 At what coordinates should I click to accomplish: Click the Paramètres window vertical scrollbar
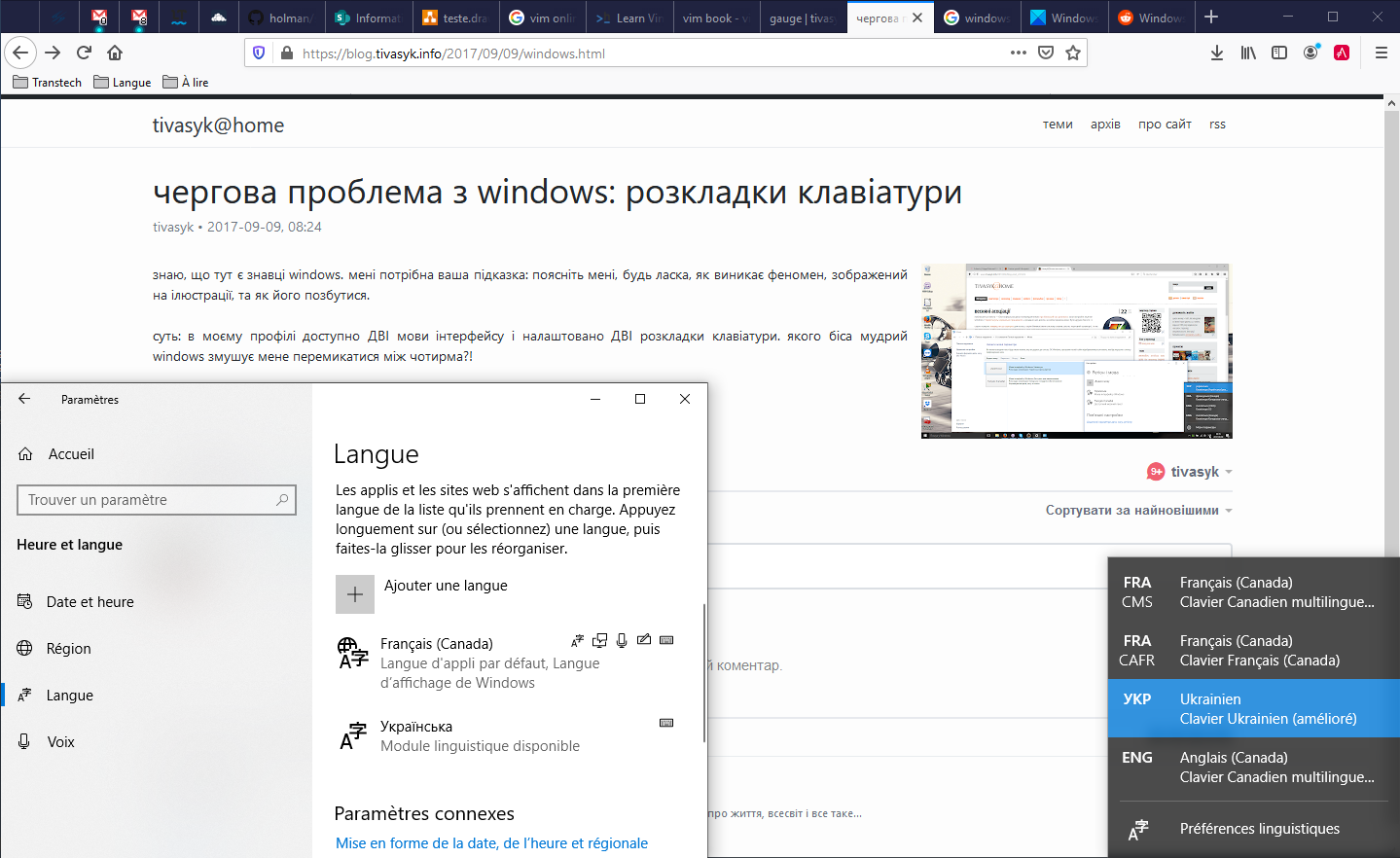click(703, 673)
